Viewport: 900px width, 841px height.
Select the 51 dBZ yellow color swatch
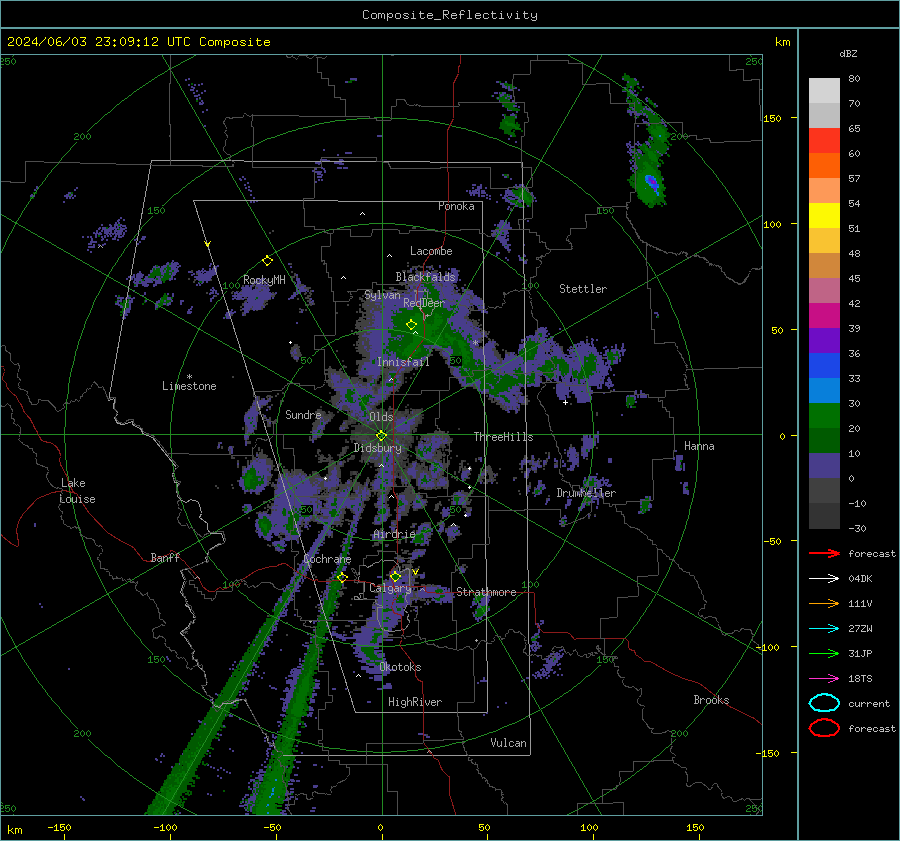click(x=824, y=215)
